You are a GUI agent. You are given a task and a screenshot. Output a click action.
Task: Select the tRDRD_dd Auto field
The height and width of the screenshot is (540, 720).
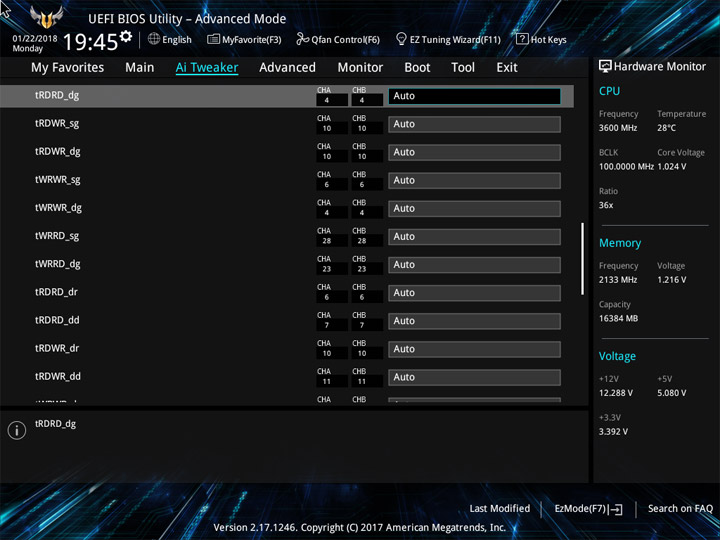click(x=474, y=321)
